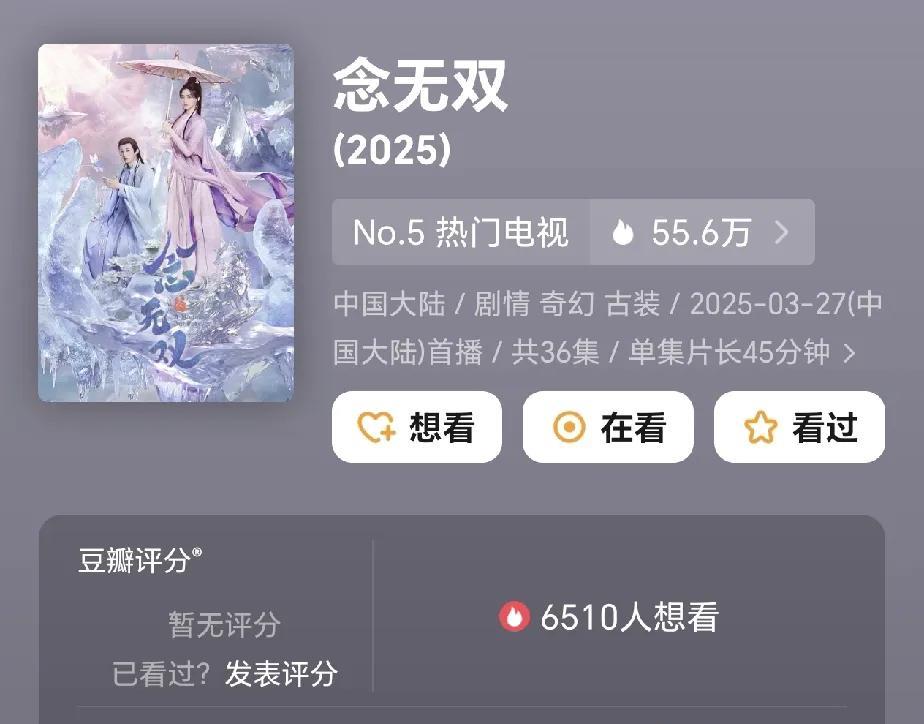The height and width of the screenshot is (724, 924).
Task: Click the flame icon beside 55.6万
Action: 622,232
